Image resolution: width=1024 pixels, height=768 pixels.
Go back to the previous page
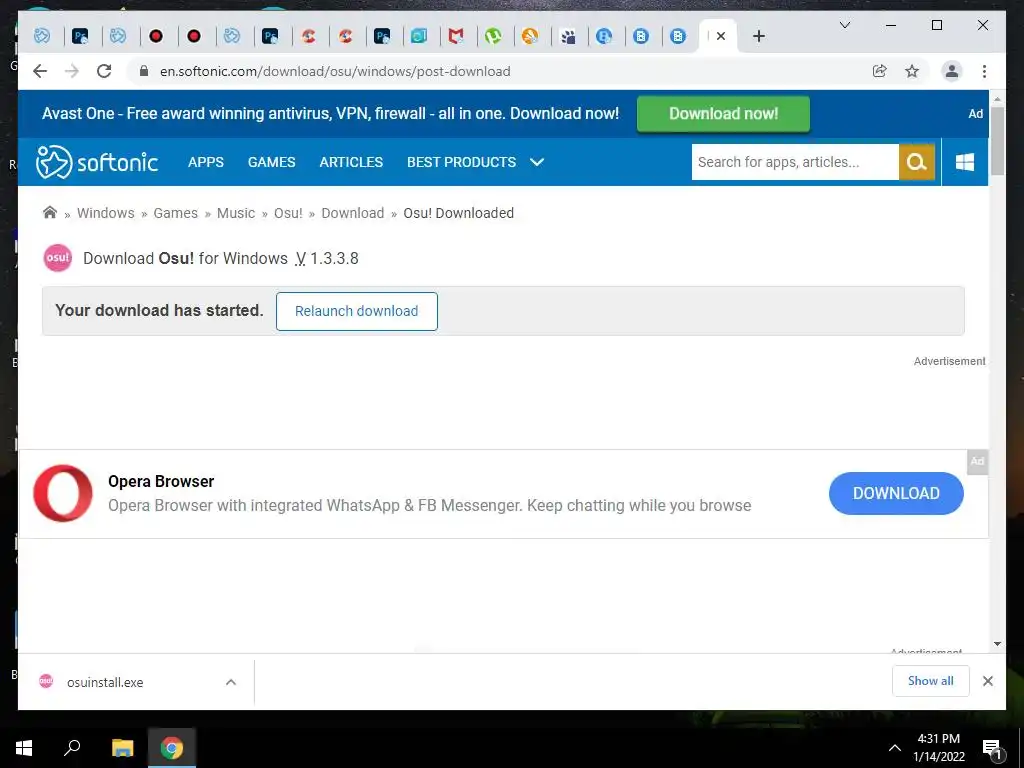(x=40, y=71)
